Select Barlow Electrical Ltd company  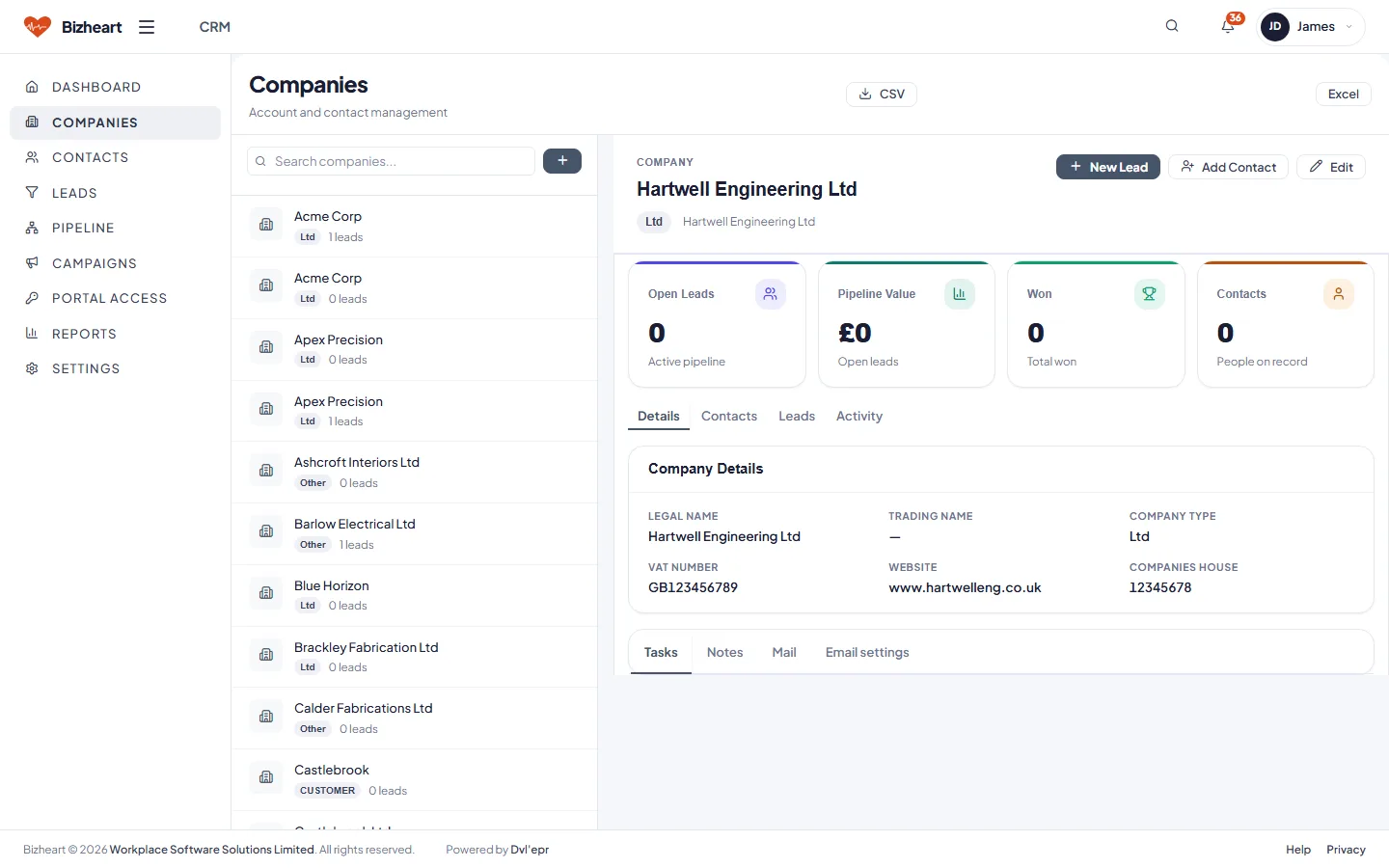click(x=414, y=534)
